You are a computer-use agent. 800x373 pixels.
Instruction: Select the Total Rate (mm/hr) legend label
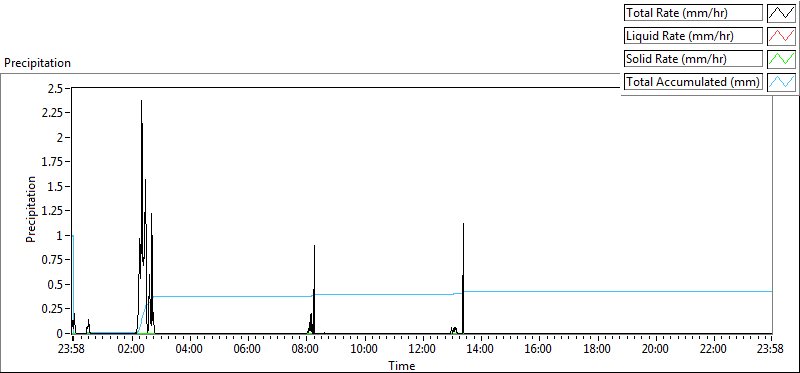(693, 13)
